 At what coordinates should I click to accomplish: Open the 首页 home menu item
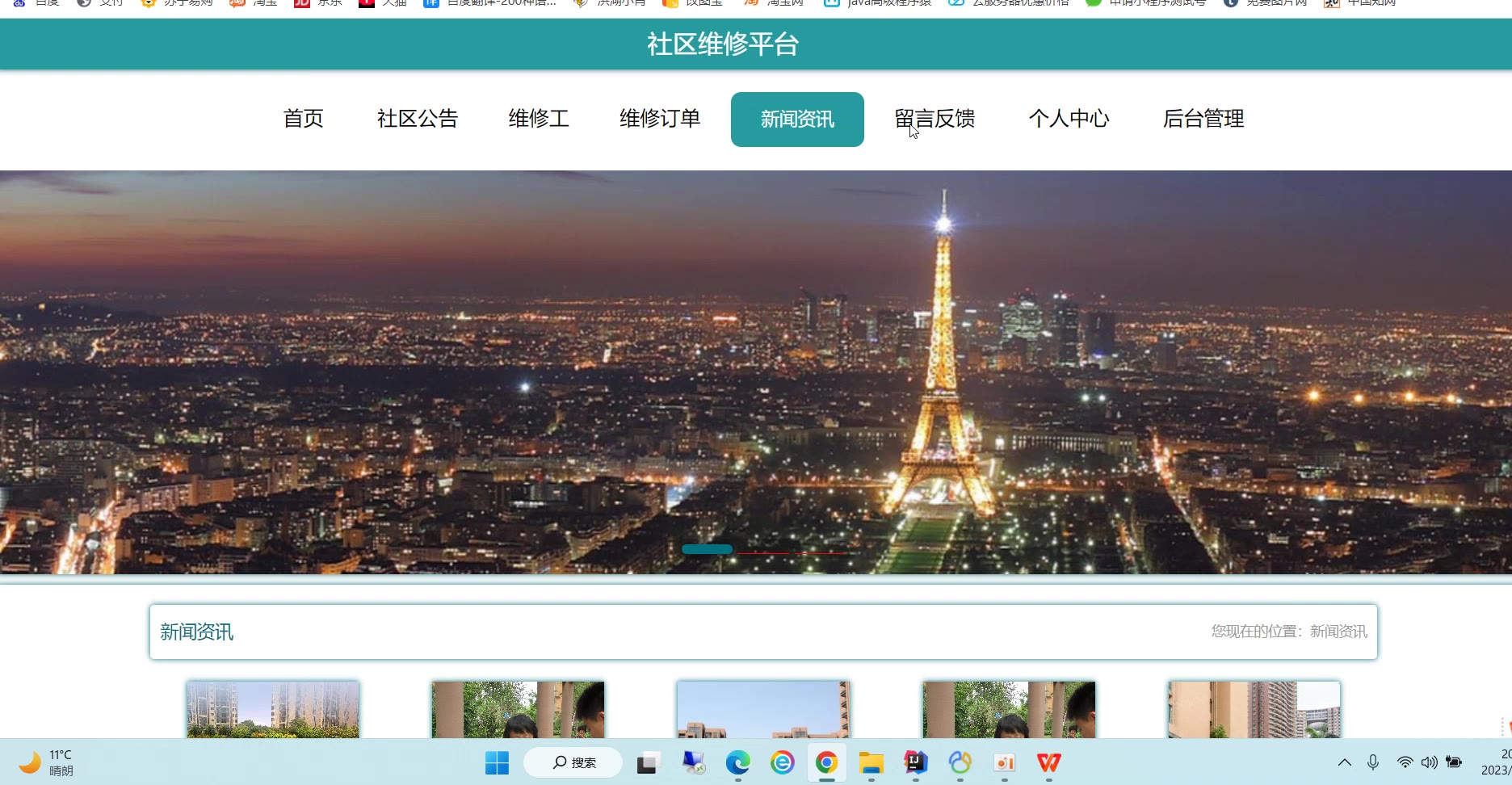303,119
